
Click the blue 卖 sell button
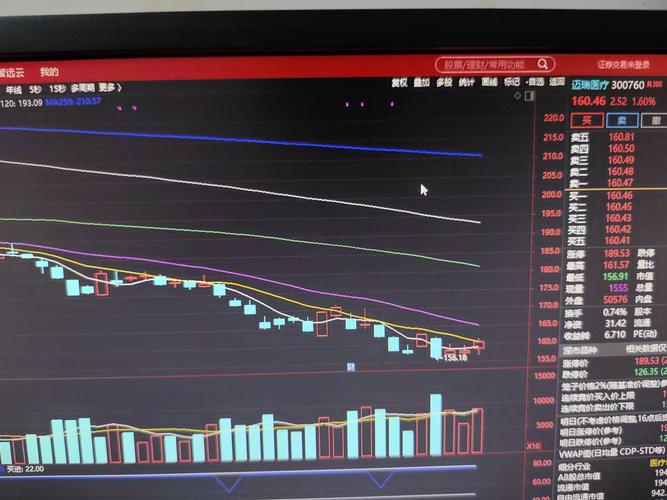point(622,120)
